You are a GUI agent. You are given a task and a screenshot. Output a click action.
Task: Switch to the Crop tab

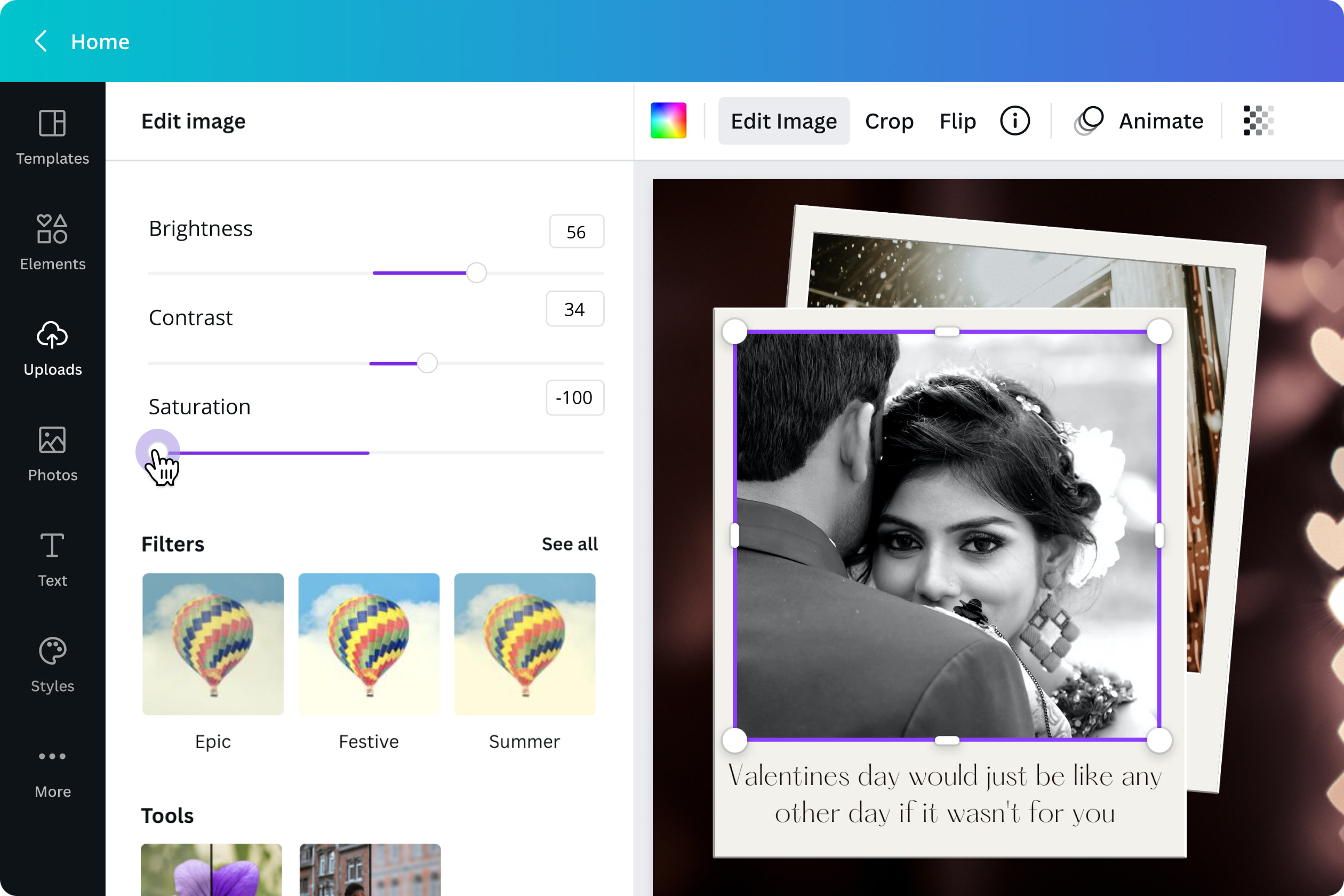889,121
